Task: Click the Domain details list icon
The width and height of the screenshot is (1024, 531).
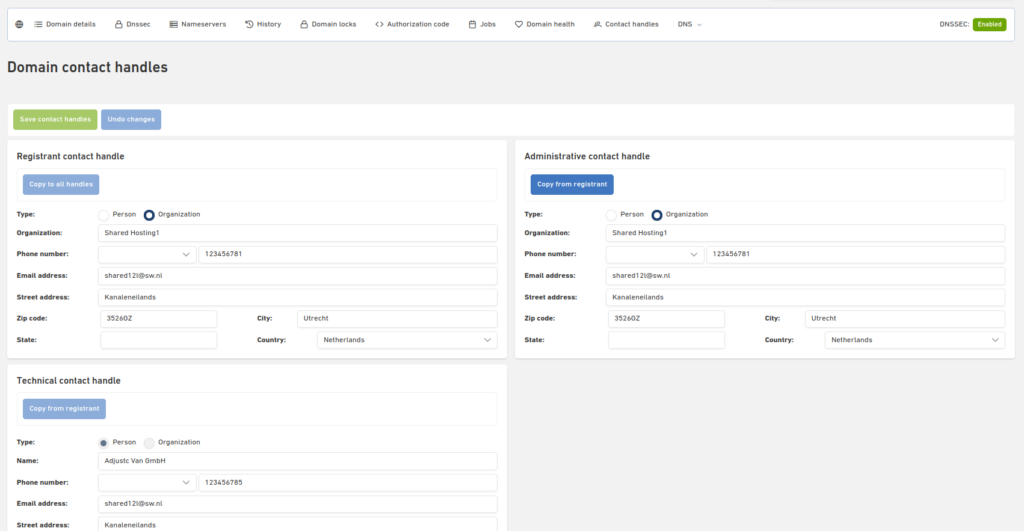Action: (x=39, y=24)
